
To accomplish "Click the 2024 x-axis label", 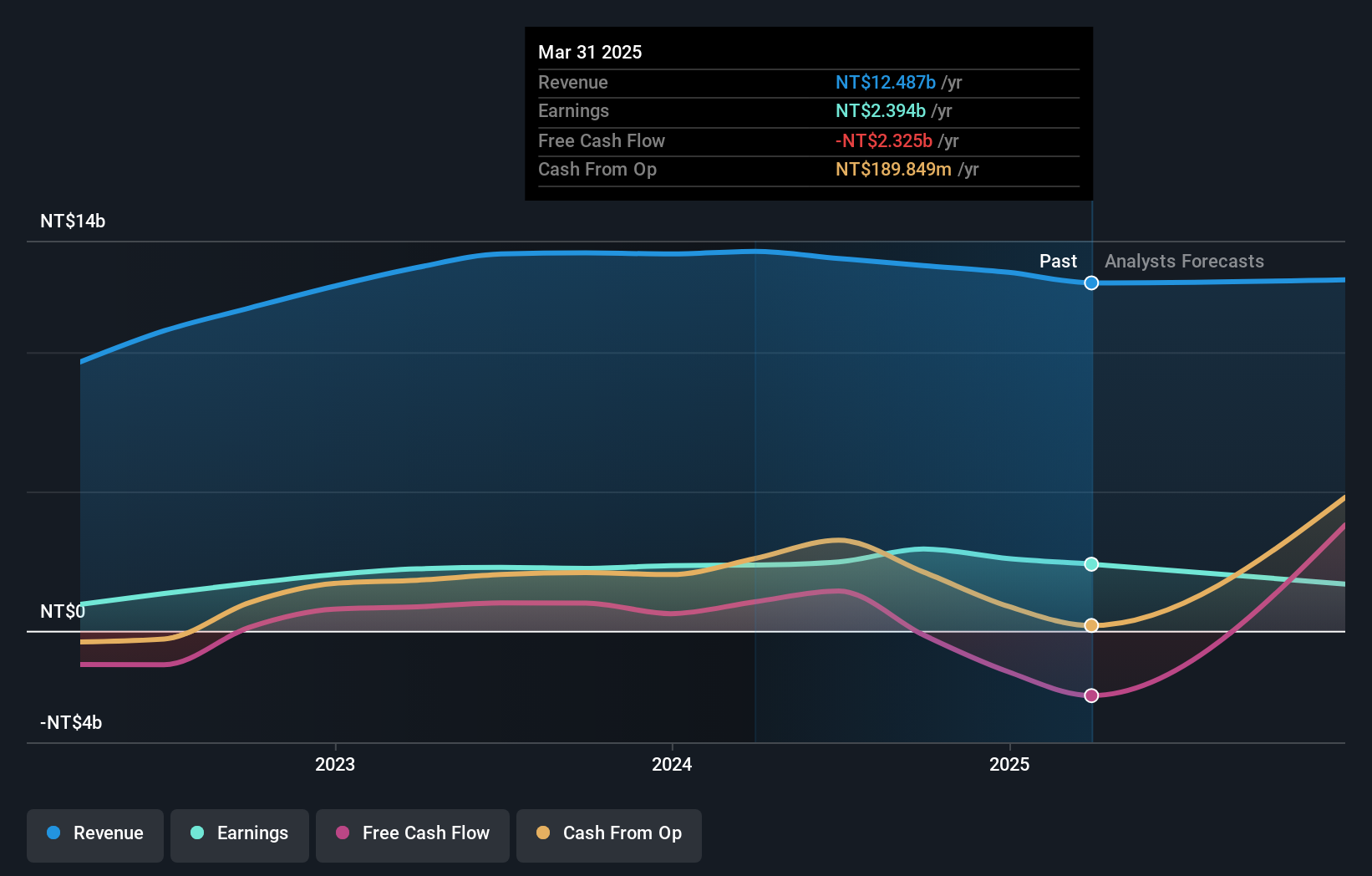I will 672,765.
